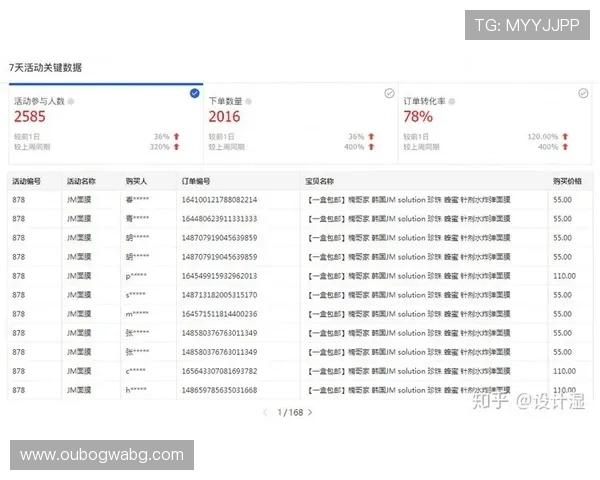
Task: Click up arrow beside 36% in 活动参与人数 card
Action: [176, 136]
